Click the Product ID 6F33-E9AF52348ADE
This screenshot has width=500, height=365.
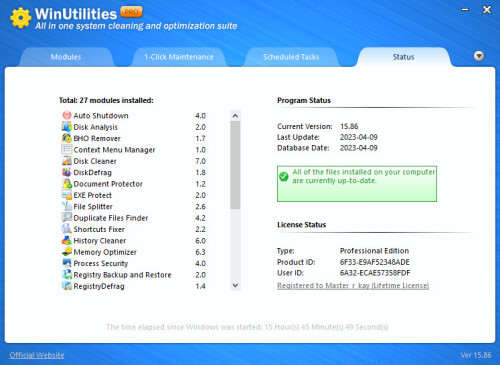click(x=375, y=262)
